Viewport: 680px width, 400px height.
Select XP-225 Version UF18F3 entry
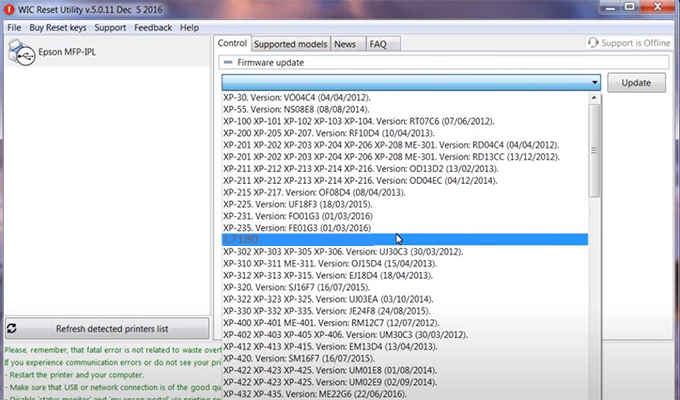tap(405, 204)
